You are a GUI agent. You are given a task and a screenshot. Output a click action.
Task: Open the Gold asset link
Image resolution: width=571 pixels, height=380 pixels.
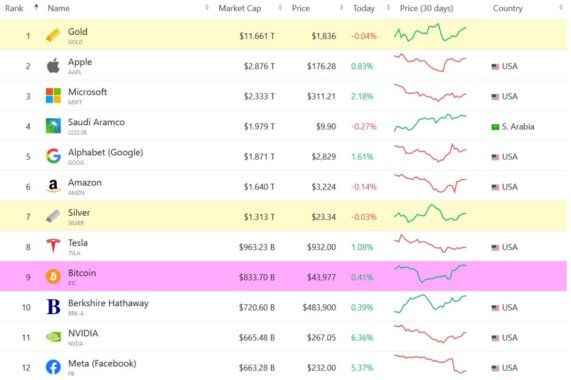click(78, 32)
